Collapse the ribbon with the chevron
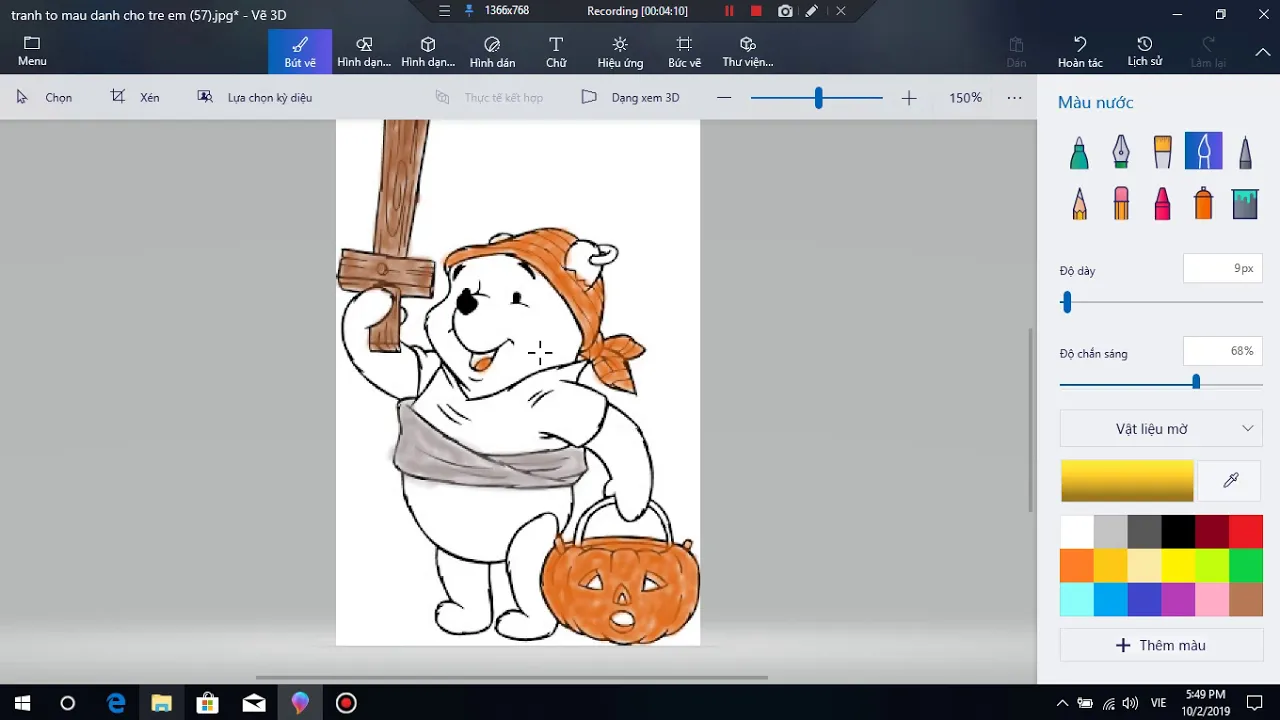This screenshot has width=1280, height=720. click(1262, 52)
